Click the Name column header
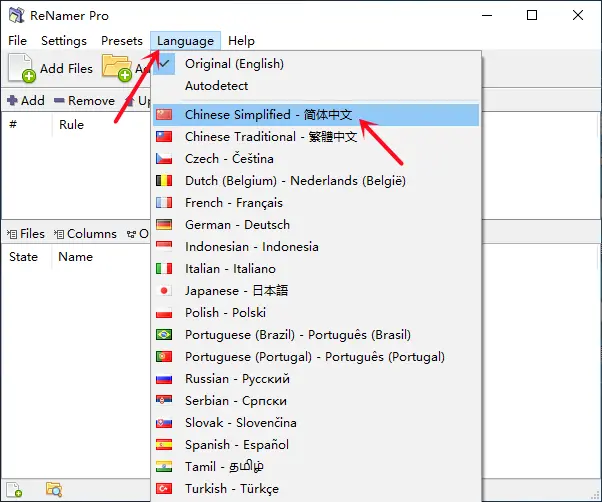The image size is (602, 502). coord(75,257)
